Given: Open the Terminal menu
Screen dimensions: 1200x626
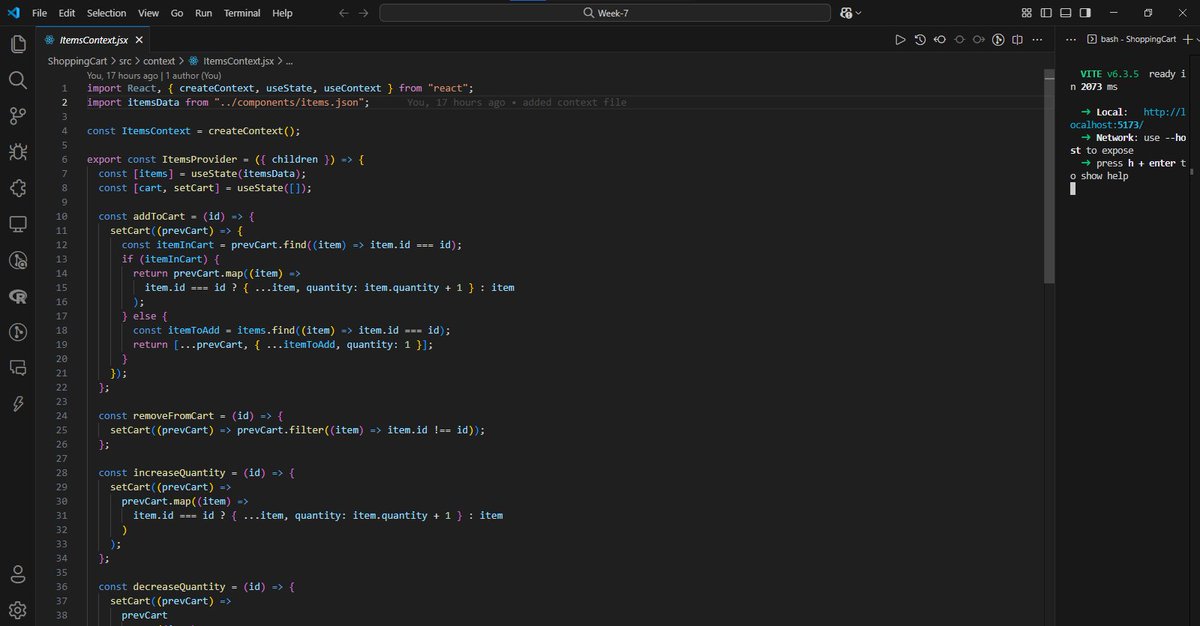Looking at the screenshot, I should [242, 13].
